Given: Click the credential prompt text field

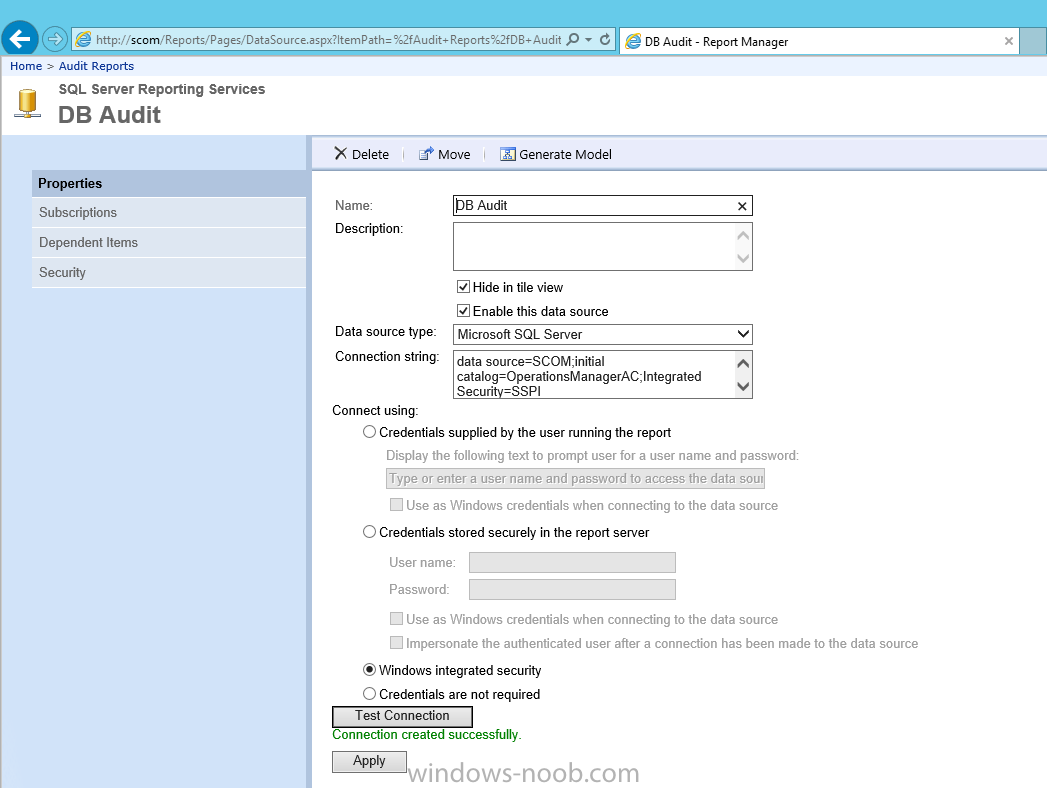Looking at the screenshot, I should click(x=575, y=479).
